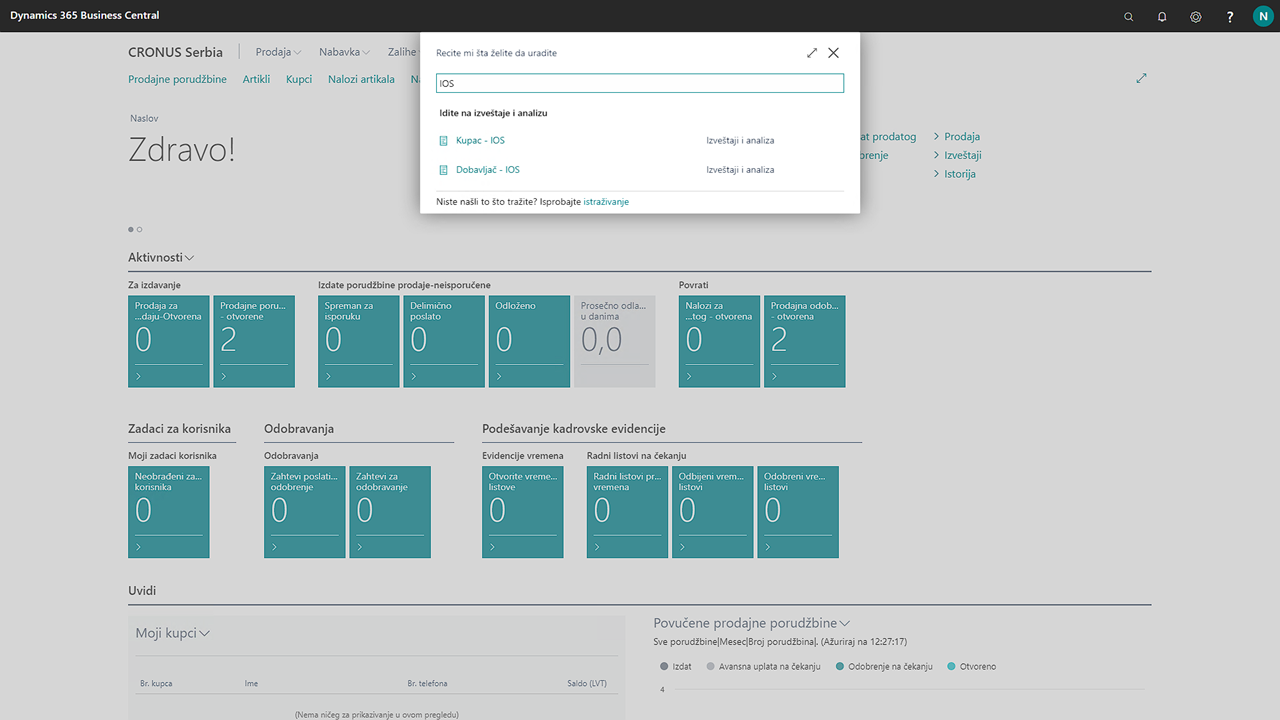1280x720 pixels.
Task: Click report icon beside Dobavljač - IOS
Action: (x=444, y=170)
